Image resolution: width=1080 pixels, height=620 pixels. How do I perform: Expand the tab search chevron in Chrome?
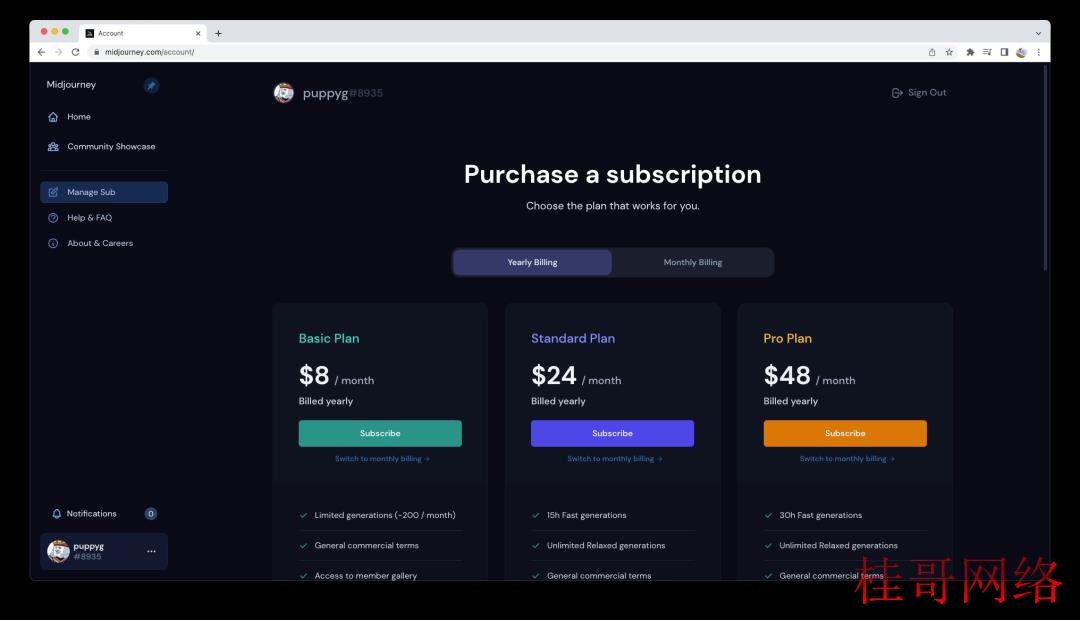[1038, 33]
